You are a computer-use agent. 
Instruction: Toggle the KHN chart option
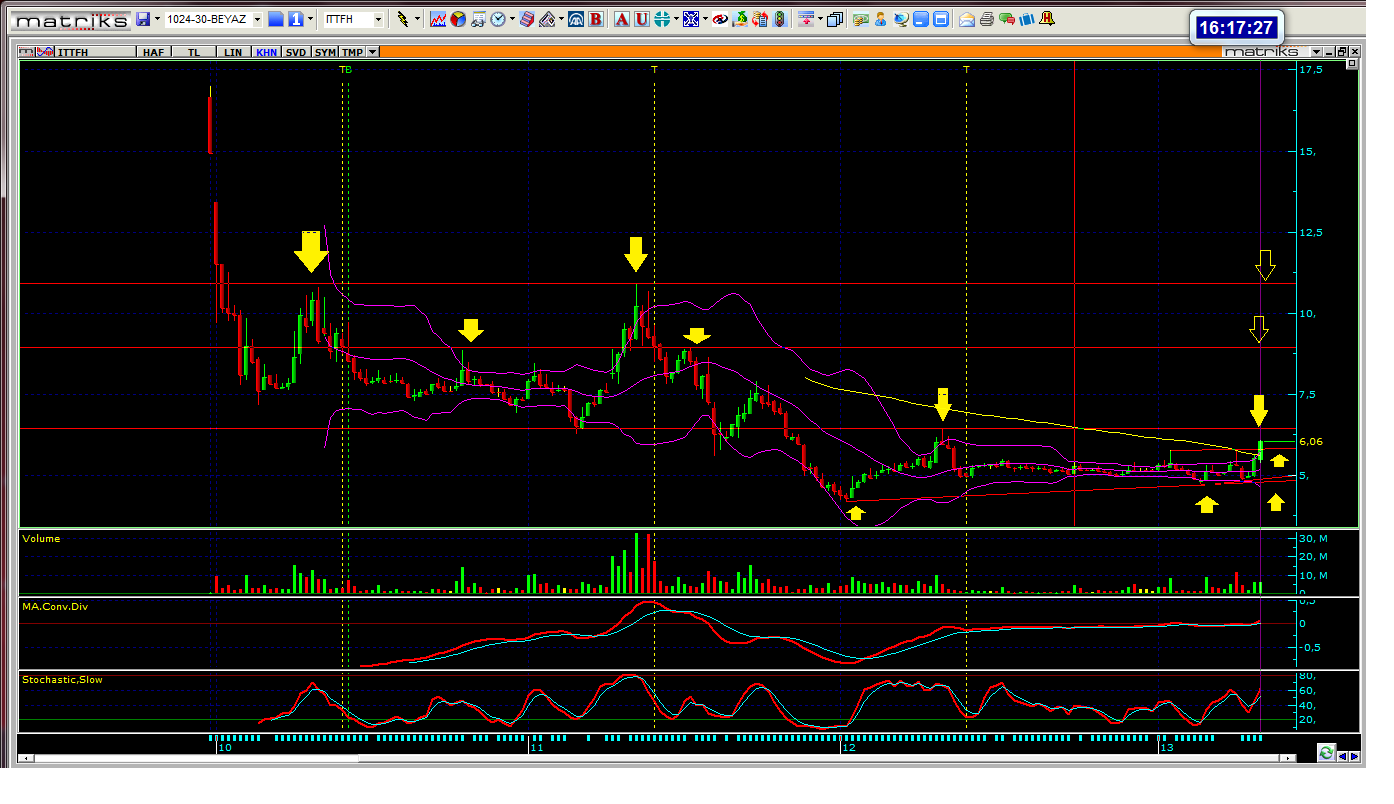point(266,51)
